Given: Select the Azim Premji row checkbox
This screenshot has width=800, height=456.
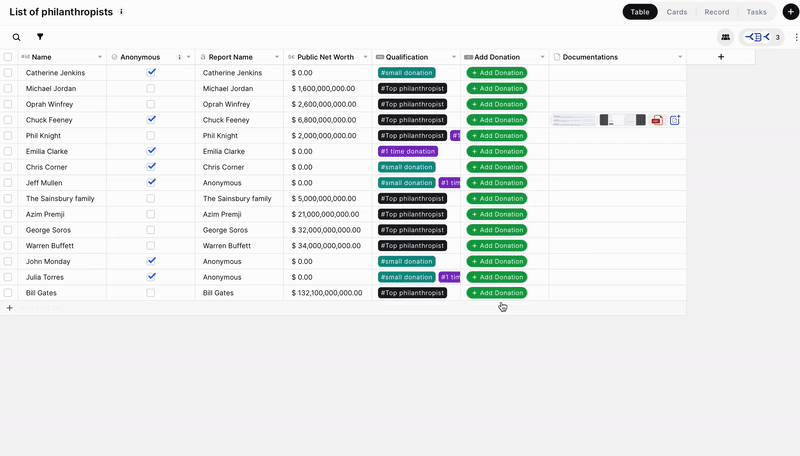Looking at the screenshot, I should 8,214.
